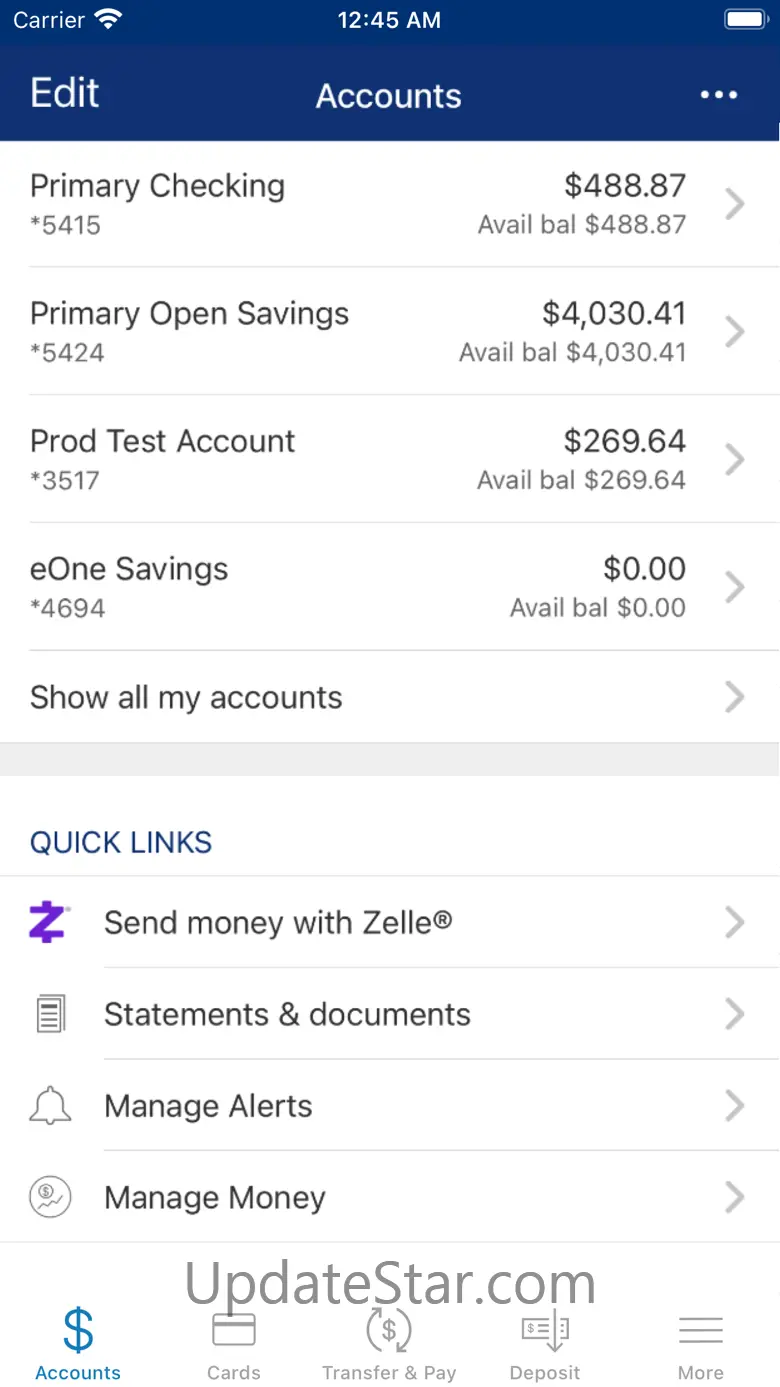
Task: Tap the Manage Alerts bell icon
Action: 50,1106
